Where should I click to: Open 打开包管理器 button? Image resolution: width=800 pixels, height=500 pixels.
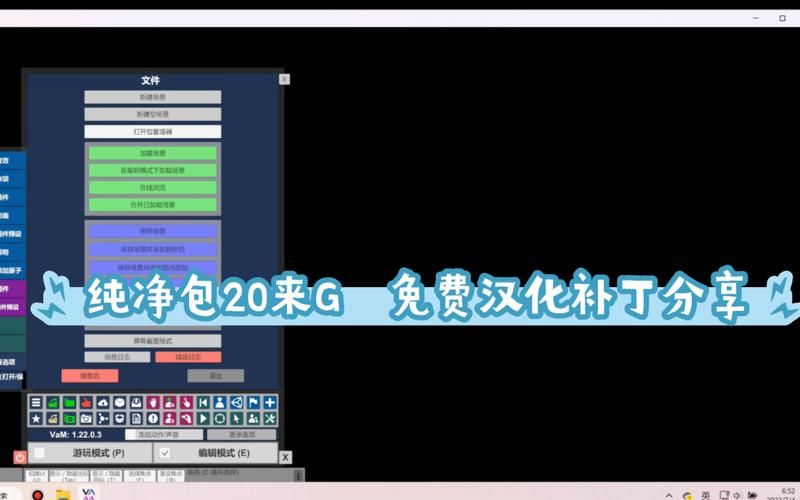click(153, 132)
